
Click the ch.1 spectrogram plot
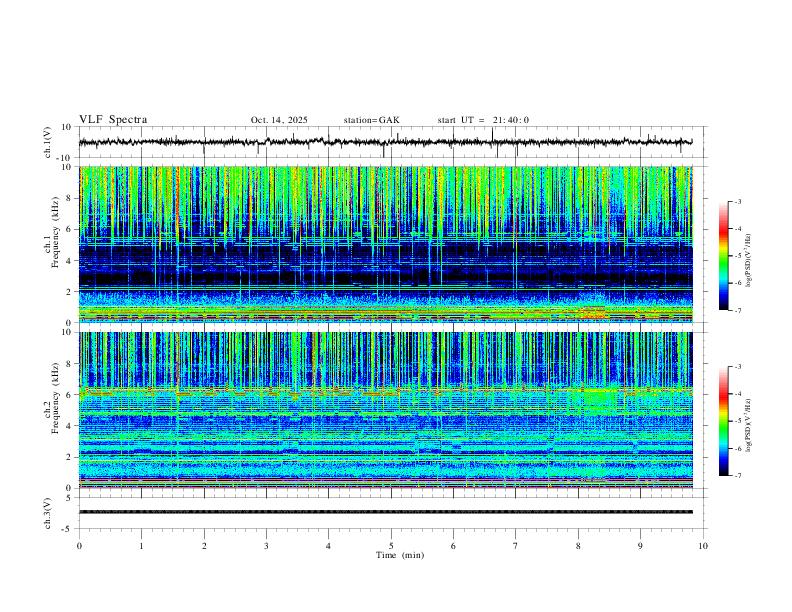tap(385, 244)
